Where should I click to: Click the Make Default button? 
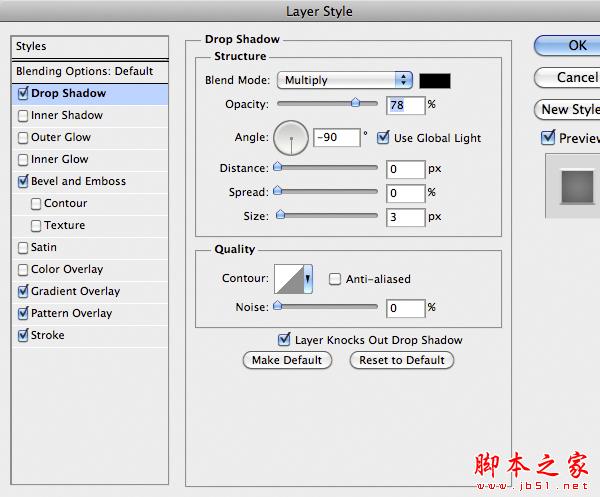(287, 360)
